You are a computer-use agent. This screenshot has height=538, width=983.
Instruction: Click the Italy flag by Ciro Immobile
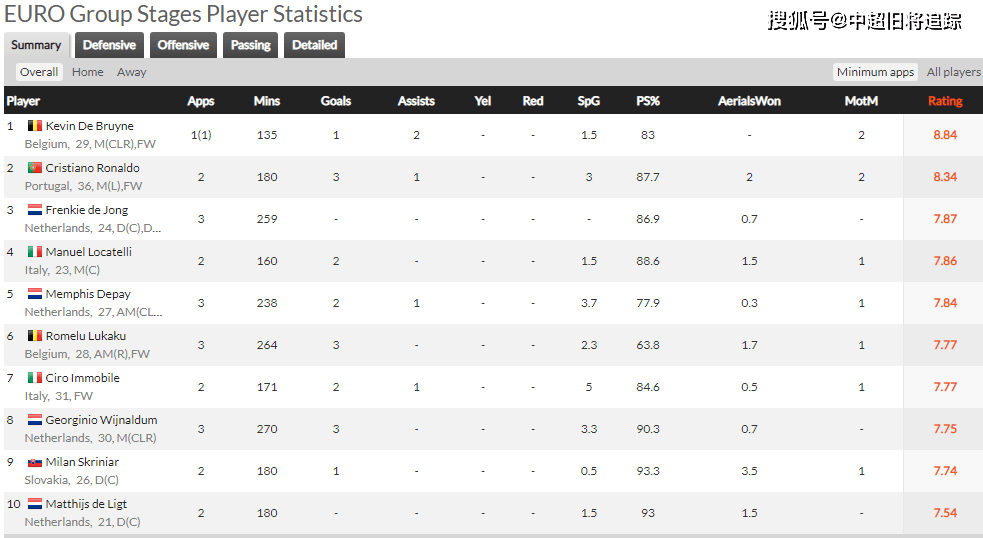tap(35, 378)
